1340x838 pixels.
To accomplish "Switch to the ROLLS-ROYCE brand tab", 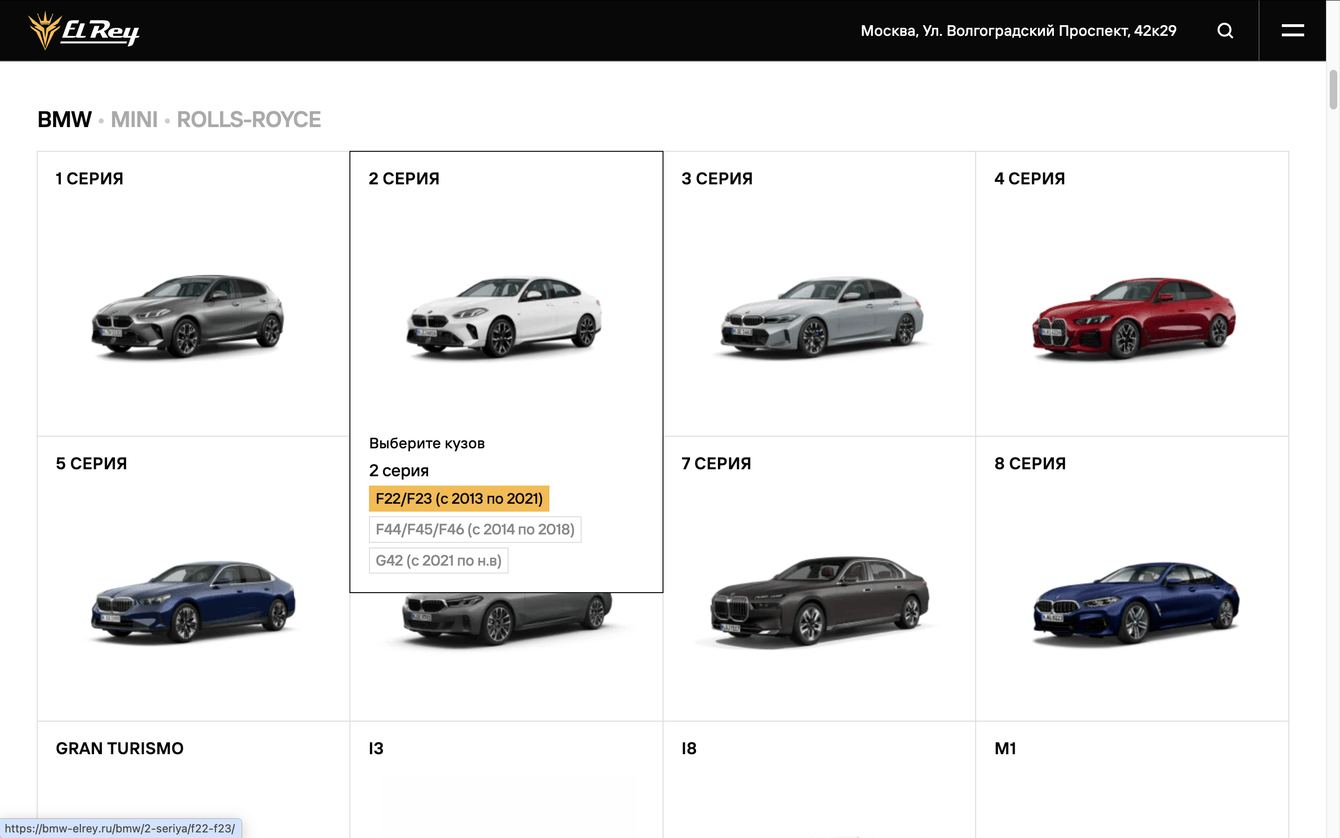I will pos(249,120).
